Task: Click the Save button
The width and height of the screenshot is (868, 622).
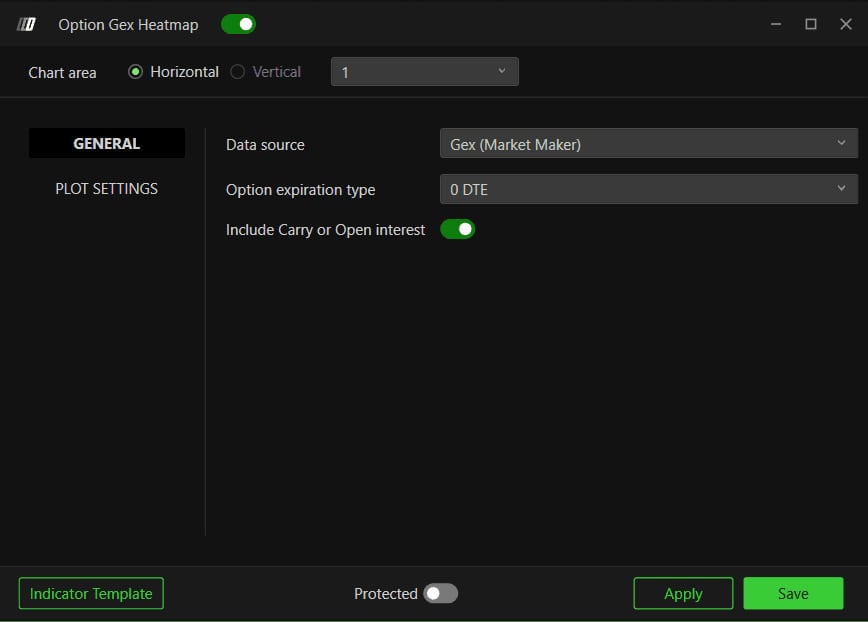Action: pyautogui.click(x=793, y=593)
